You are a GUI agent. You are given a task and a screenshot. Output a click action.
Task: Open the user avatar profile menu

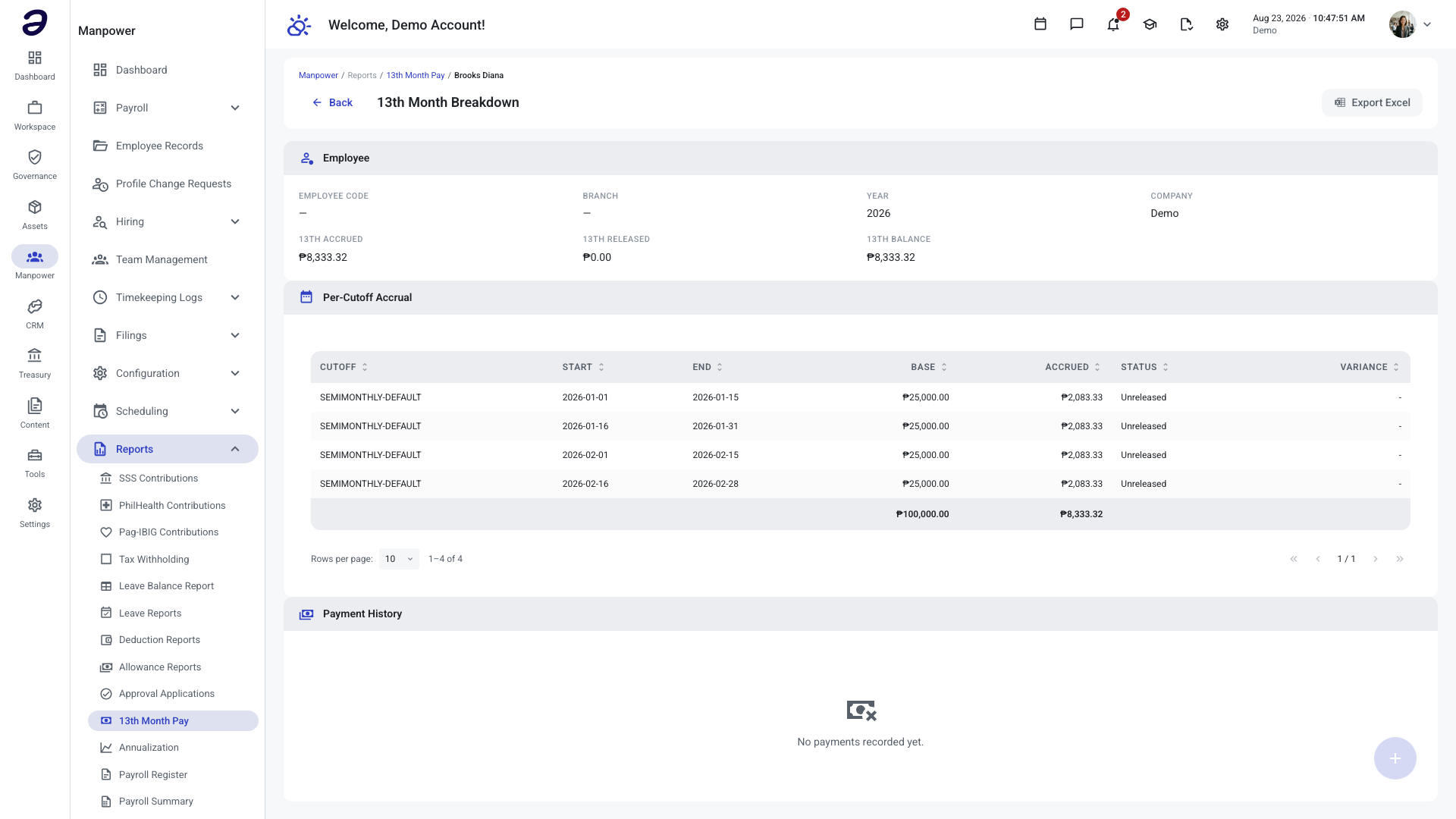click(x=1410, y=24)
